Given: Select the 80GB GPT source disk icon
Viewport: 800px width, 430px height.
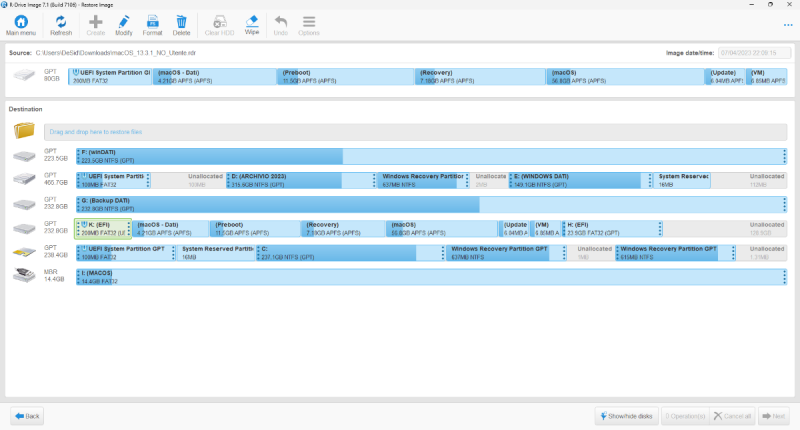Looking at the screenshot, I should point(25,77).
